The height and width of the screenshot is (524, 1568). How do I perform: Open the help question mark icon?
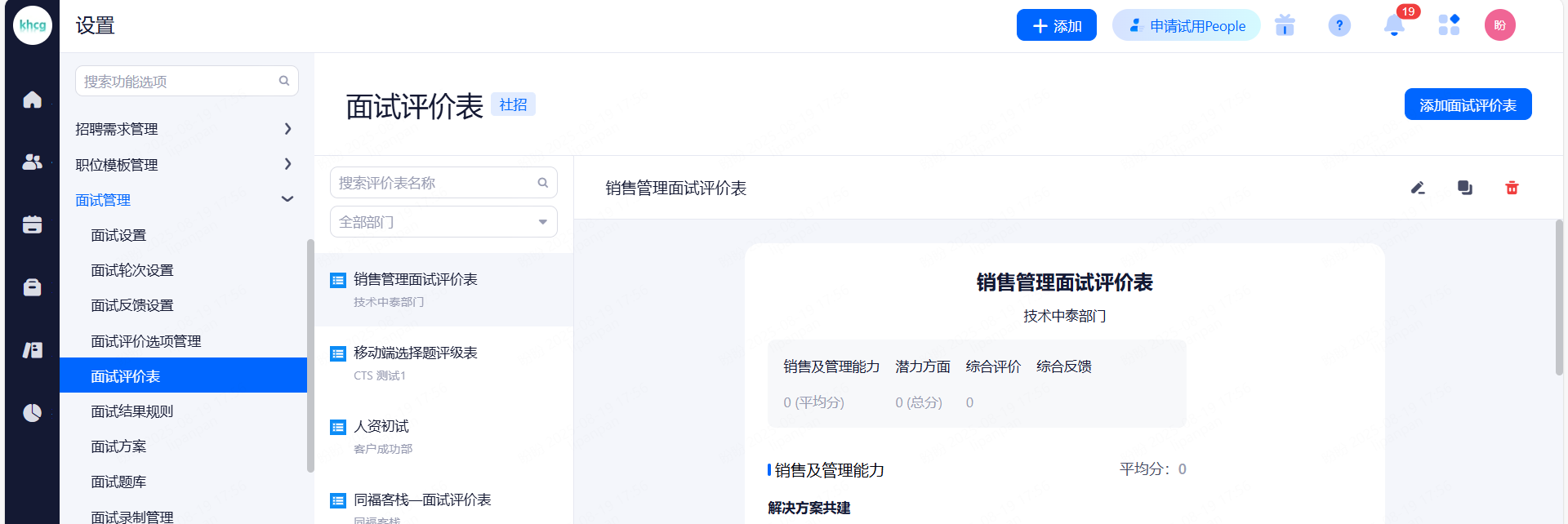pos(1339,26)
